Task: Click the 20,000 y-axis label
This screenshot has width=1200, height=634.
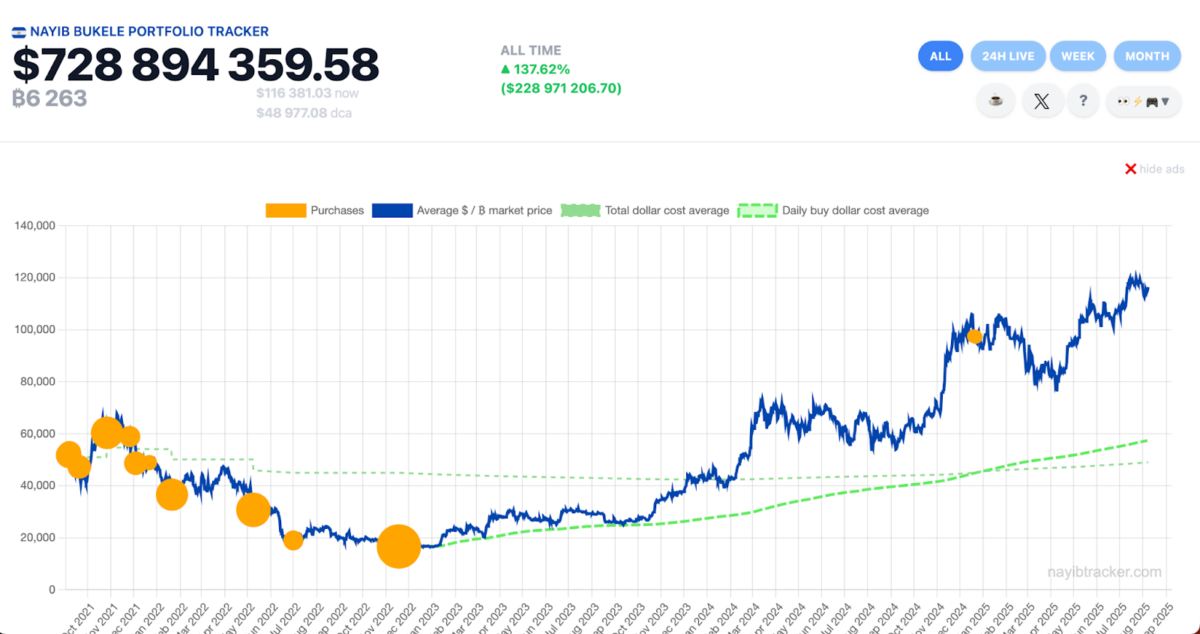Action: pyautogui.click(x=38, y=538)
